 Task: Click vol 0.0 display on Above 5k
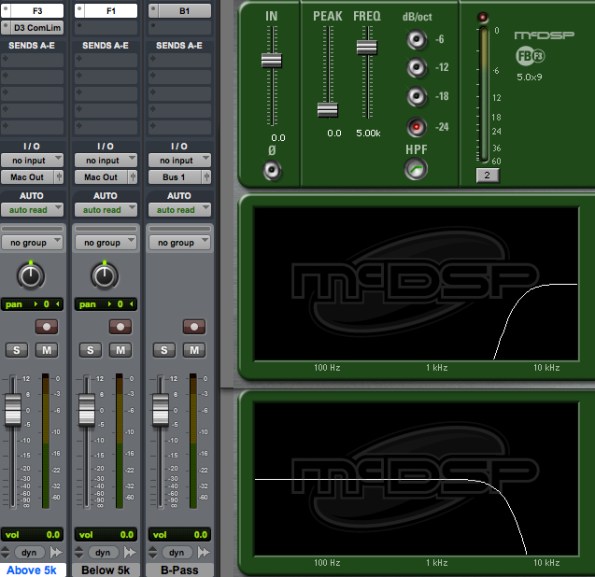click(x=32, y=535)
